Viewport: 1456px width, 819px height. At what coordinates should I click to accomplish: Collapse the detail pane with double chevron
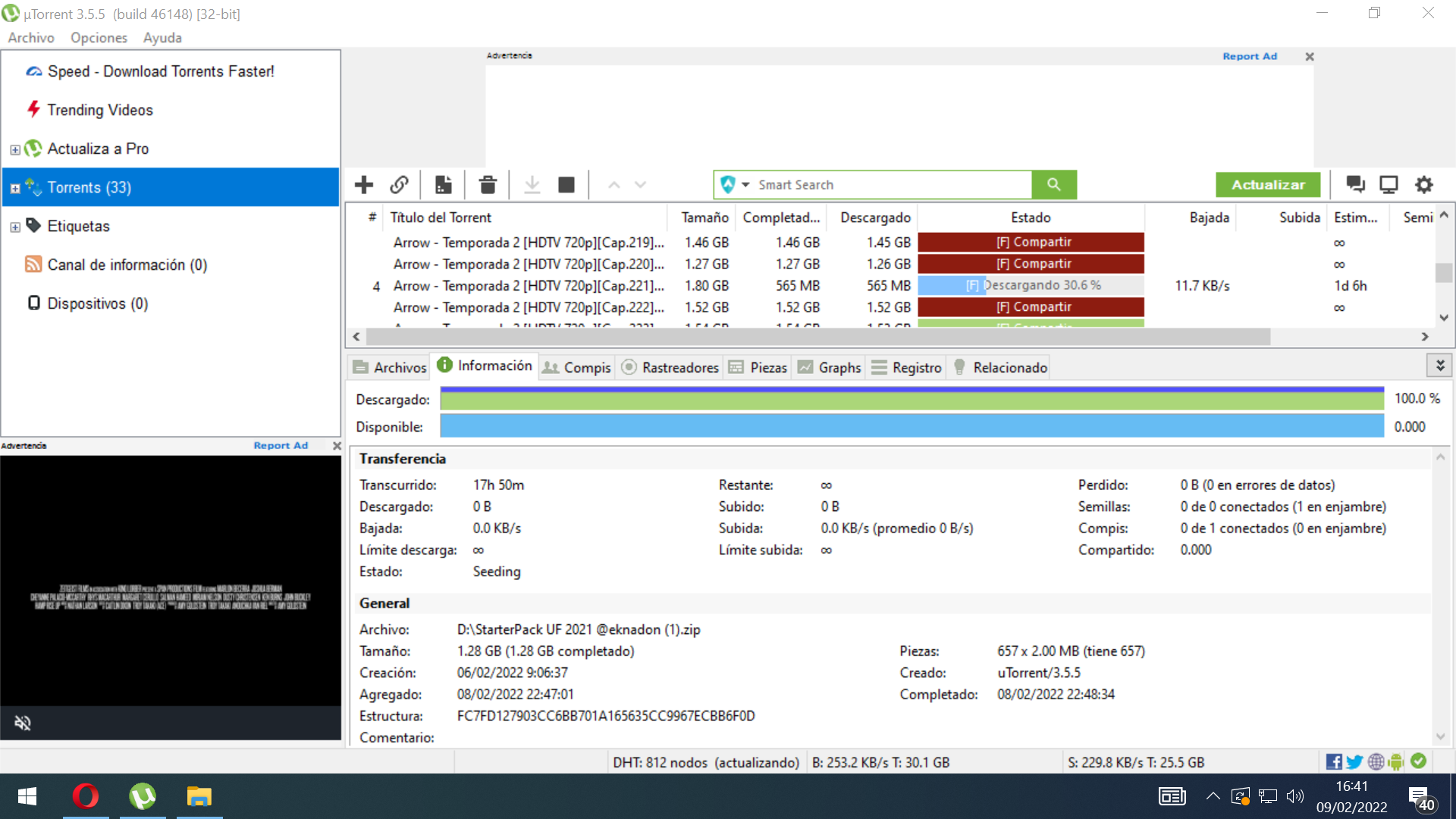[1440, 366]
